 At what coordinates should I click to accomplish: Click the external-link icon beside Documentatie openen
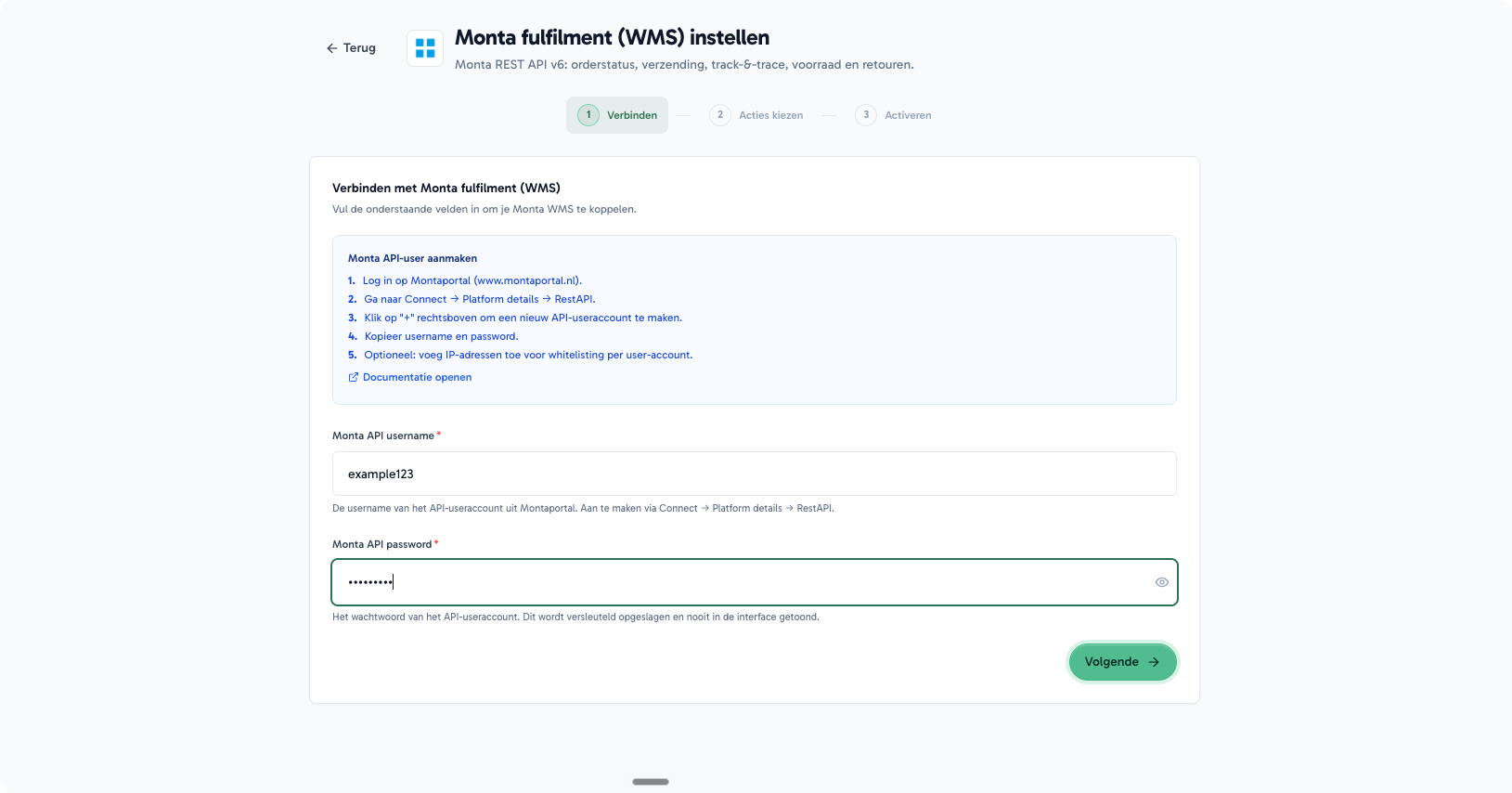pos(354,377)
